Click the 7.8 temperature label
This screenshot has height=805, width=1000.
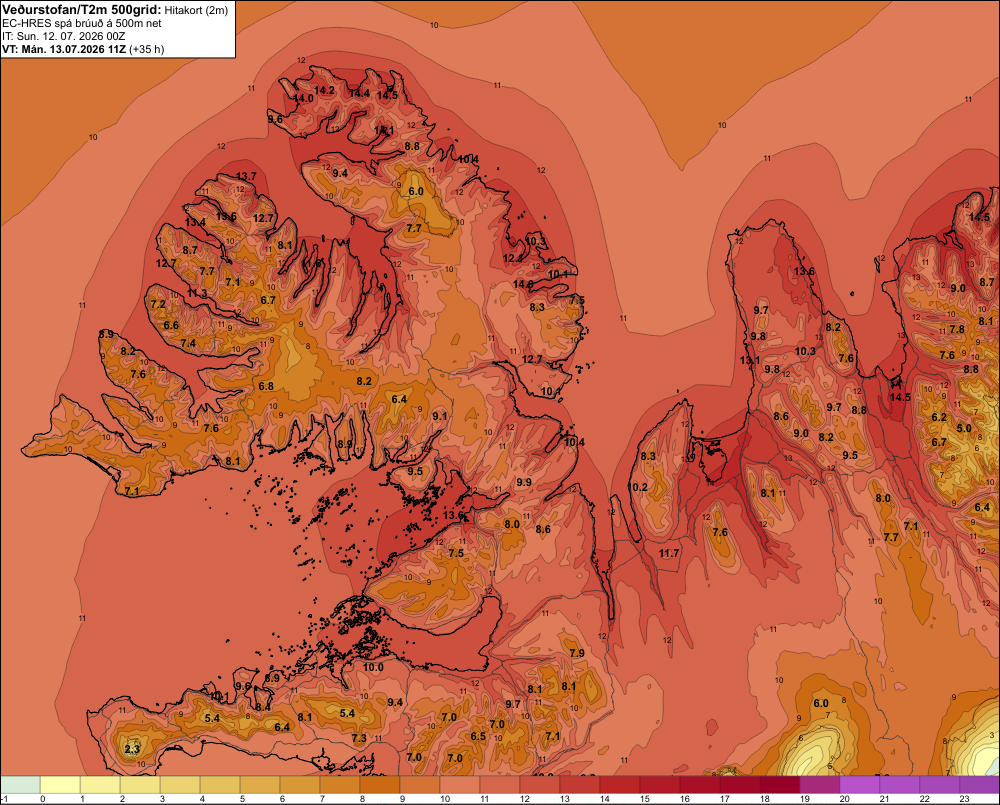point(957,329)
